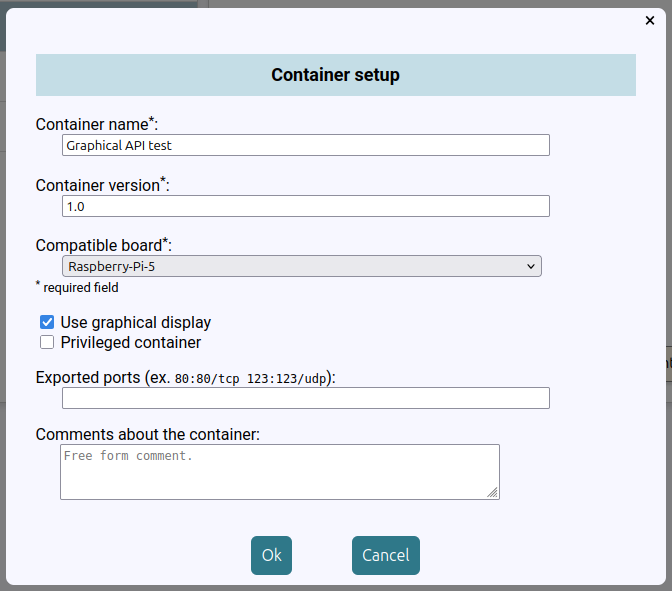Uncheck the Use graphical display checkbox
Viewport: 672px width, 591px height.
point(47,322)
